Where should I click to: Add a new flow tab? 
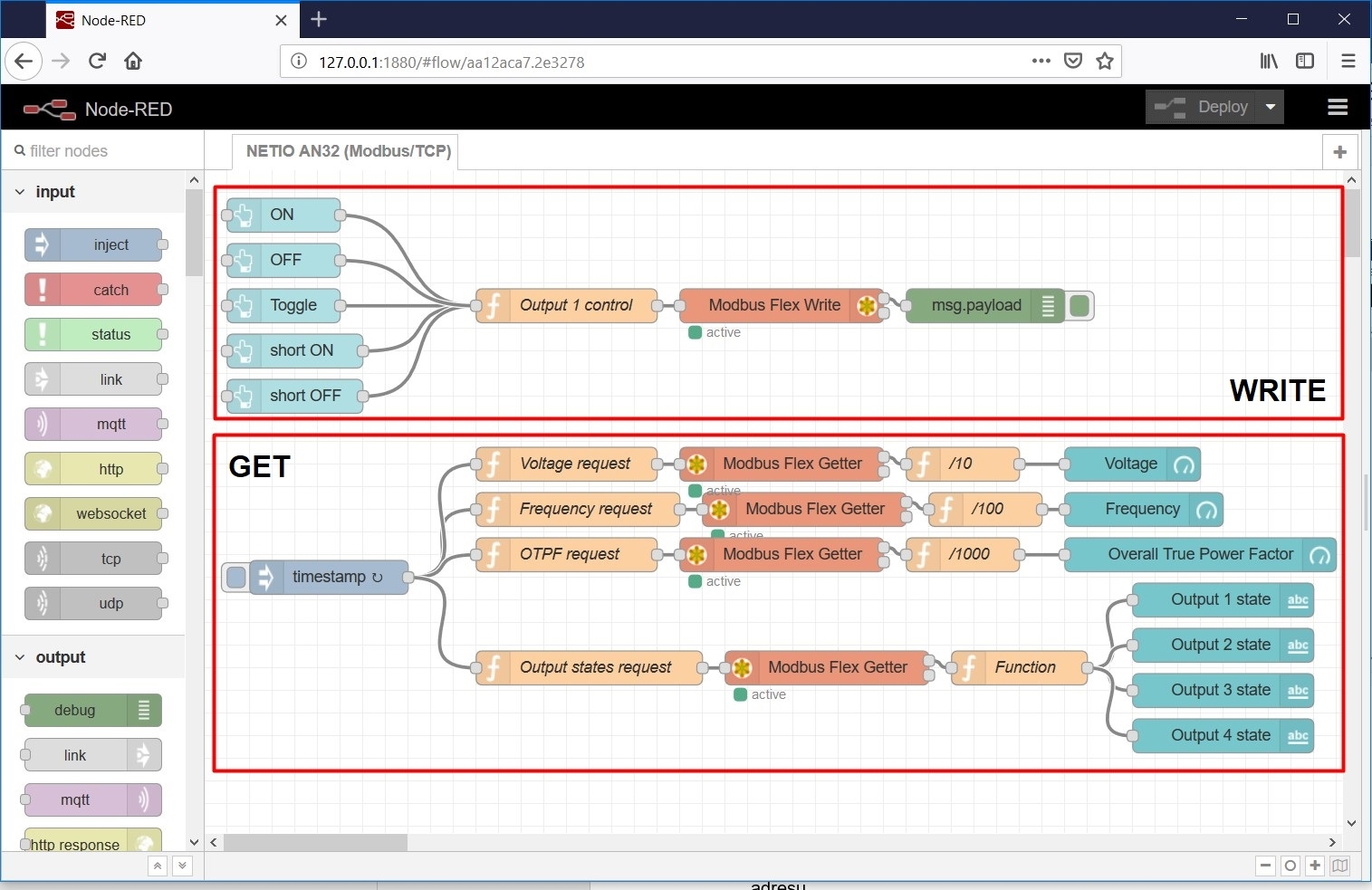tap(1339, 152)
